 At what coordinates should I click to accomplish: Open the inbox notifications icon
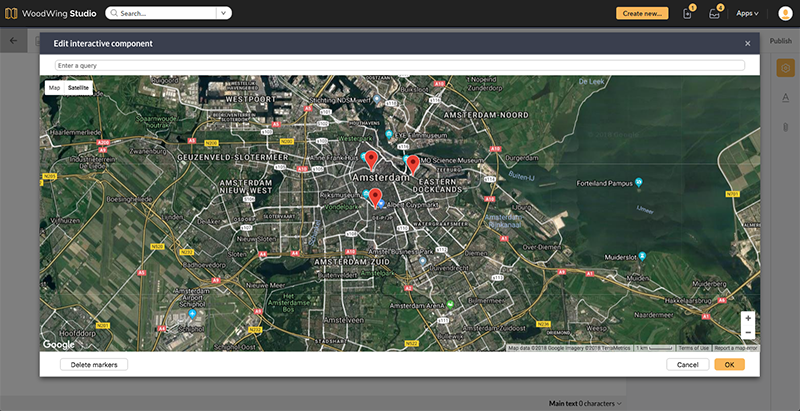point(715,14)
